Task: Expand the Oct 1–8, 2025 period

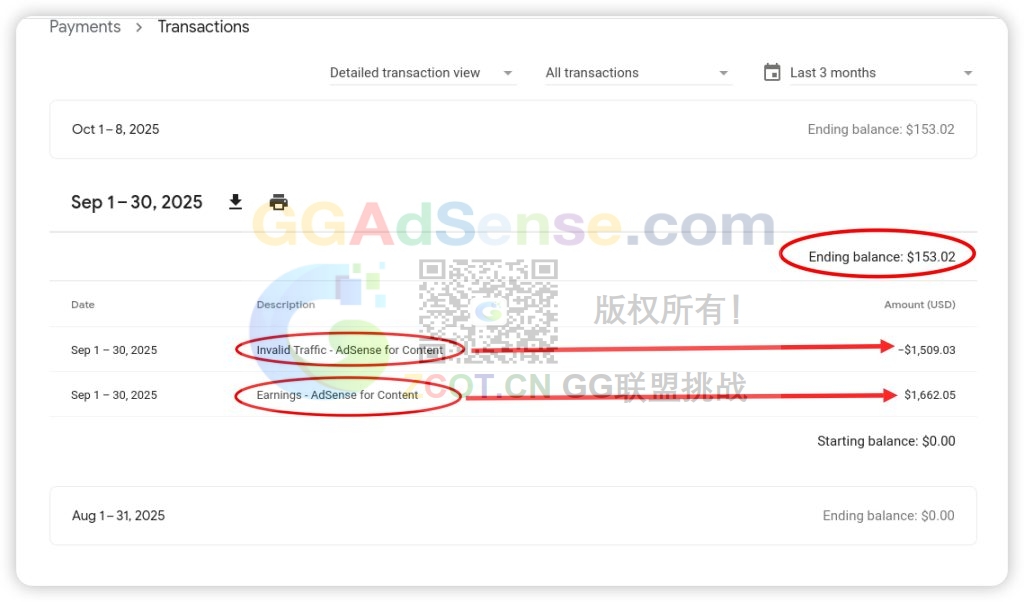Action: pyautogui.click(x=513, y=129)
